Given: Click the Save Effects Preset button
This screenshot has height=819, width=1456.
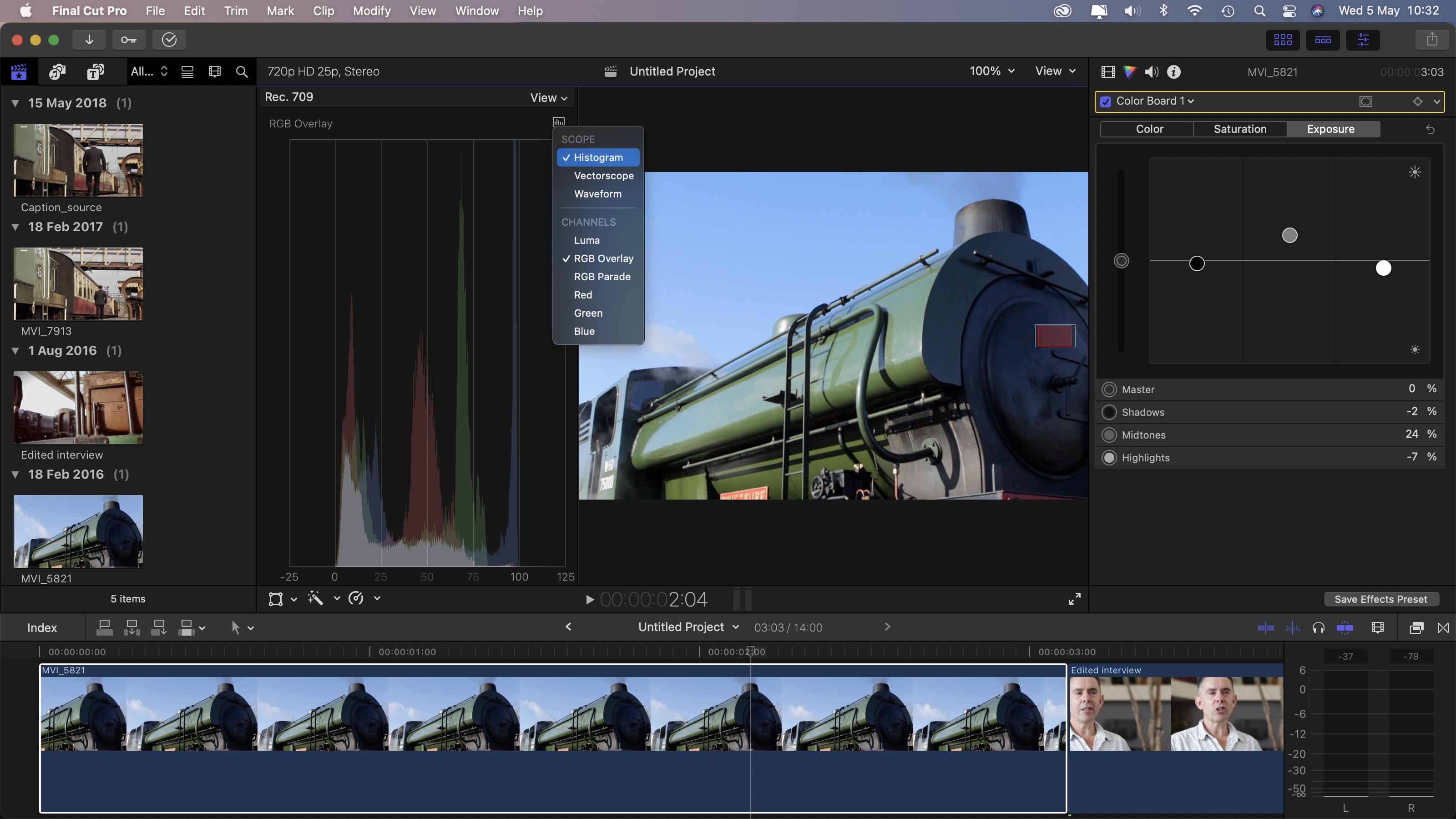Looking at the screenshot, I should pyautogui.click(x=1380, y=599).
